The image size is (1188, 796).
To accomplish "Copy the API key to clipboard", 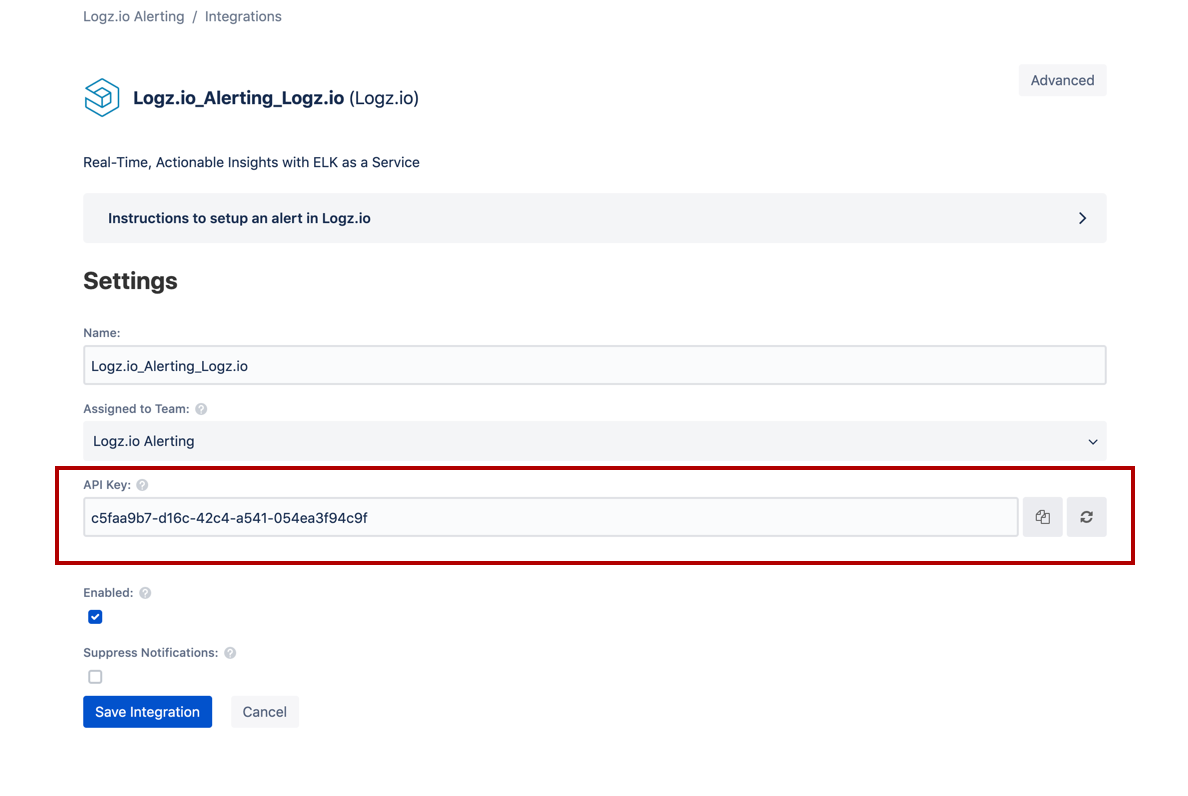I will click(x=1043, y=517).
